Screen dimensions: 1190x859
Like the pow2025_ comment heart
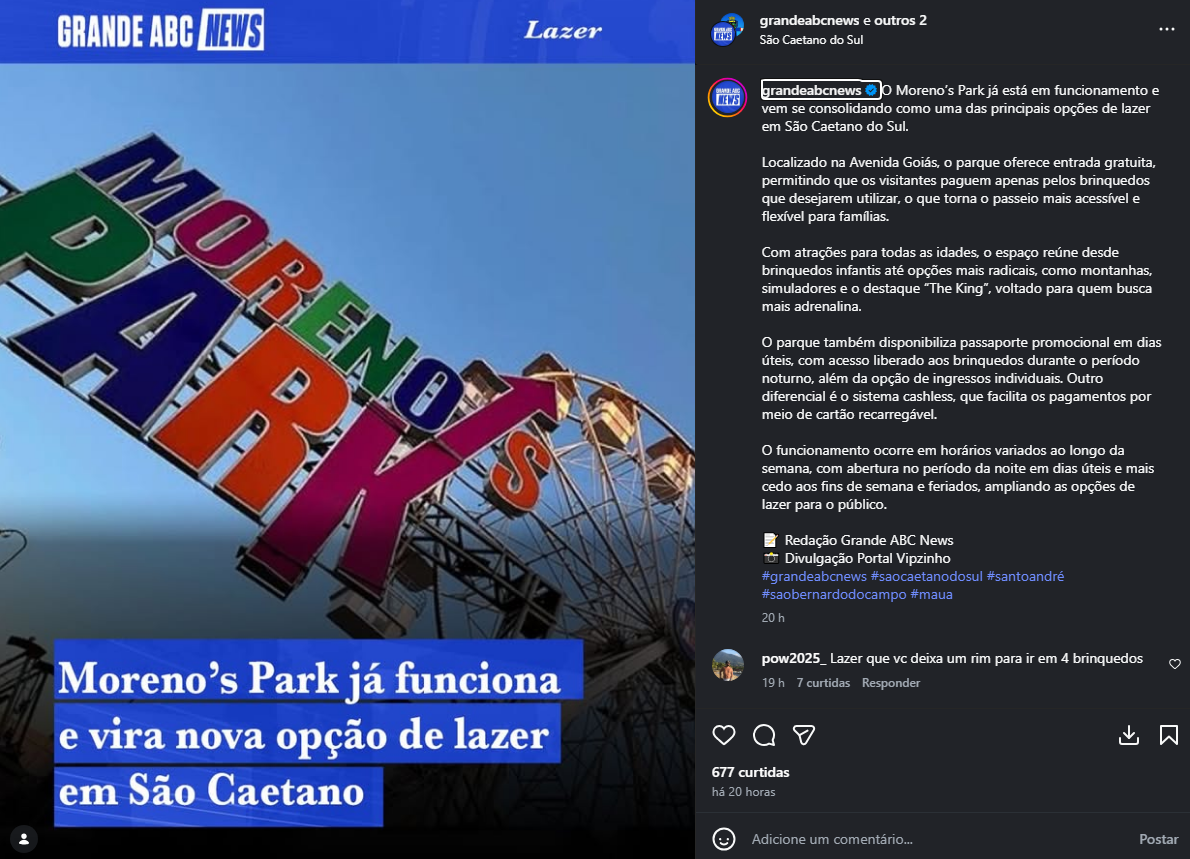click(x=1175, y=664)
